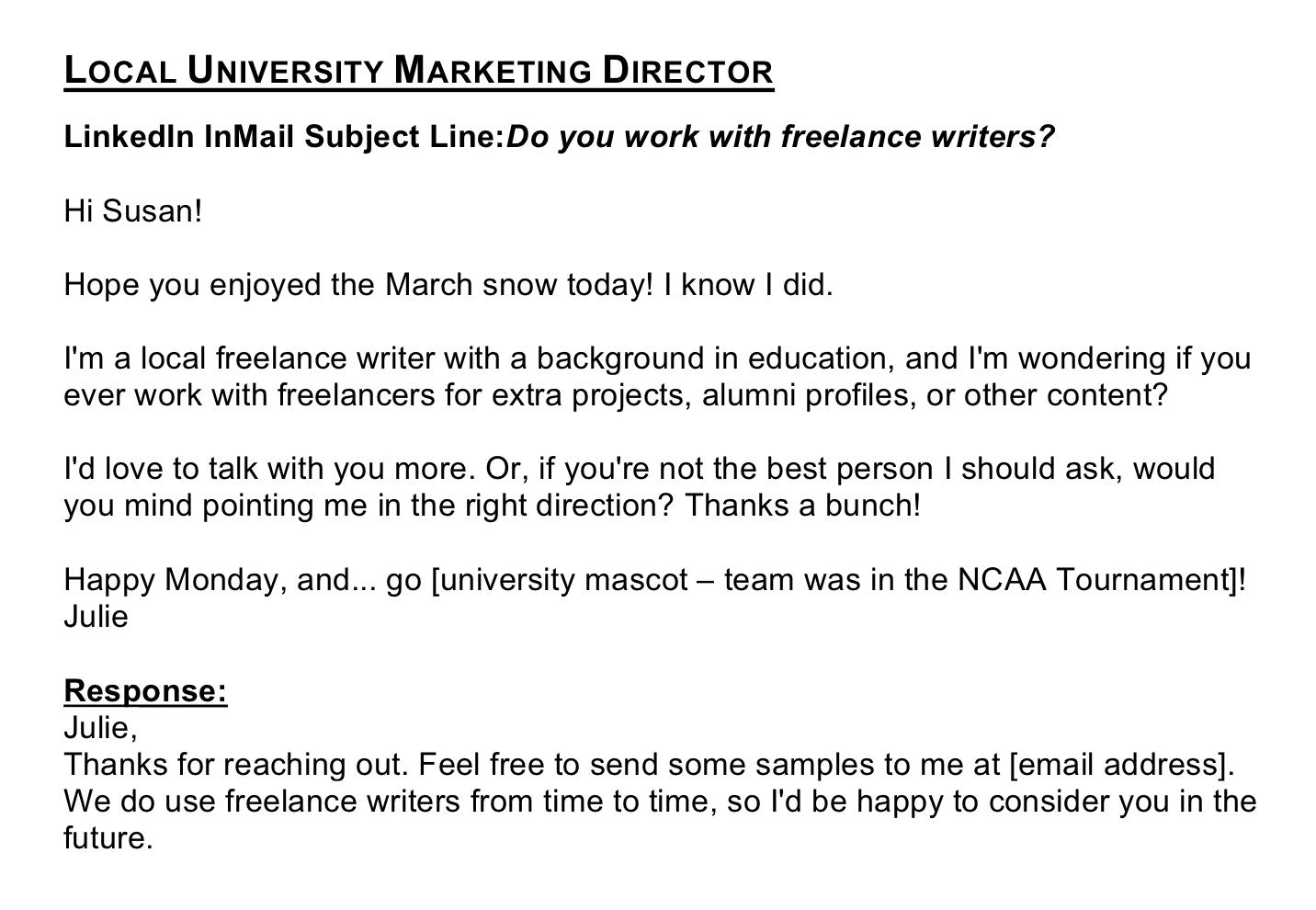Click the final word "future."

click(x=108, y=838)
